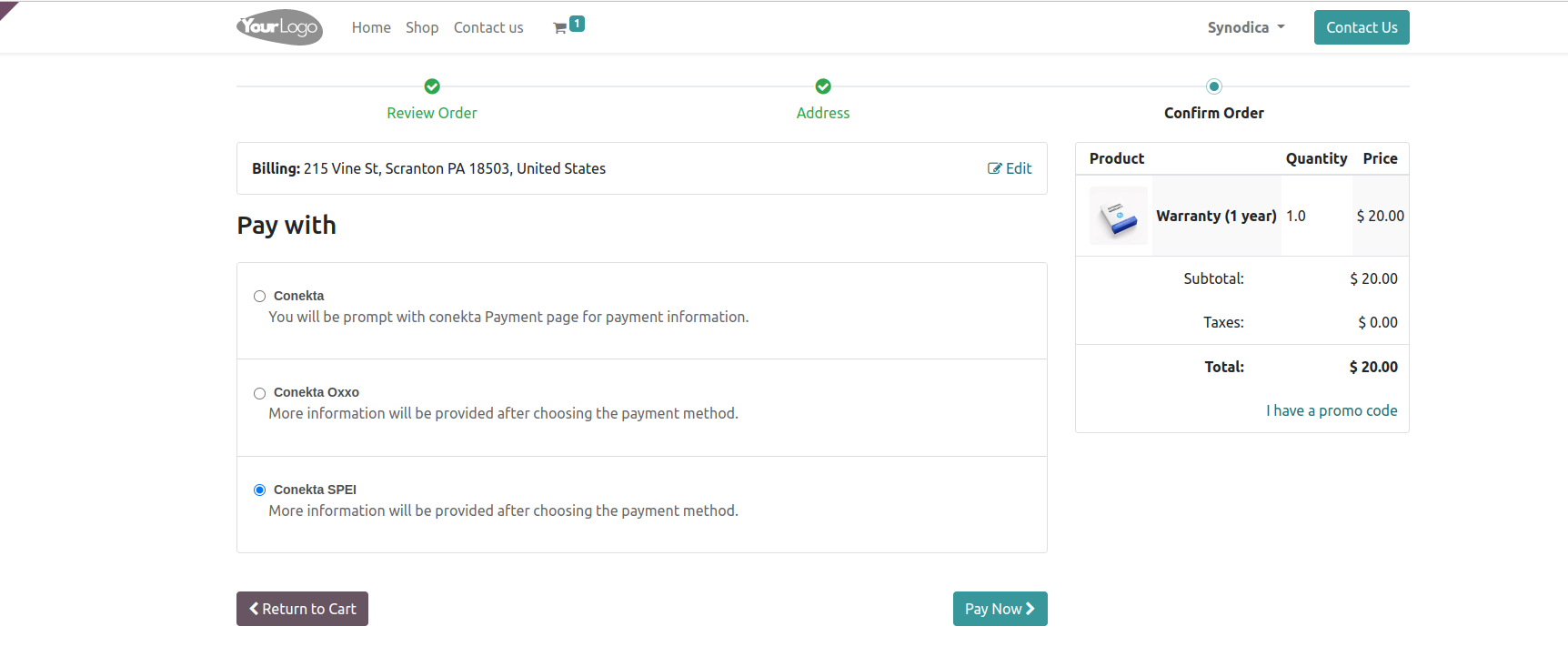Image resolution: width=1568 pixels, height=667 pixels.
Task: Select the Conekta payment radio button
Action: 259,296
